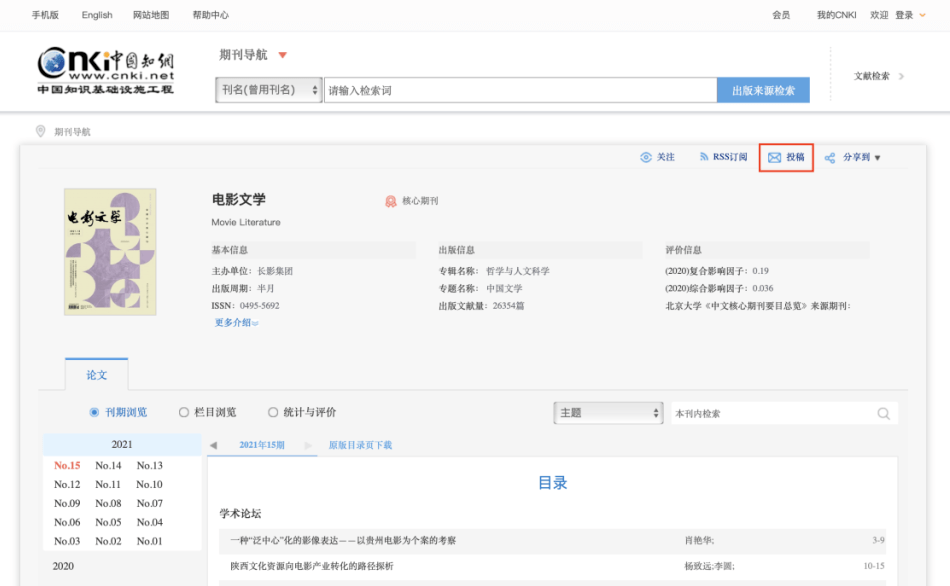The height and width of the screenshot is (586, 950).
Task: Open the 投稿 submission envelope icon
Action: coord(774,157)
